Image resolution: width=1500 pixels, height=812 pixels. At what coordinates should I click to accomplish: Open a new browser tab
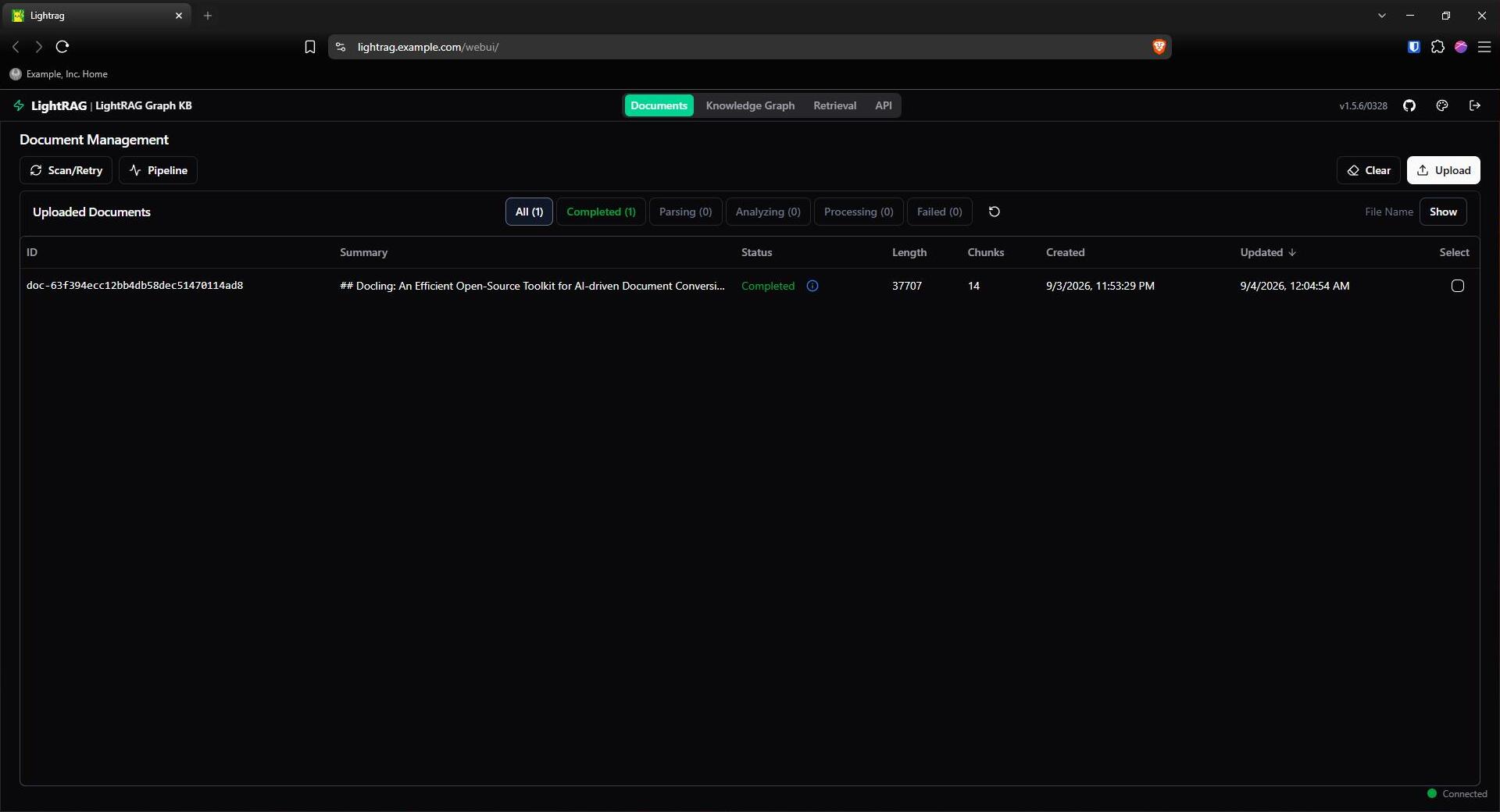pyautogui.click(x=208, y=16)
